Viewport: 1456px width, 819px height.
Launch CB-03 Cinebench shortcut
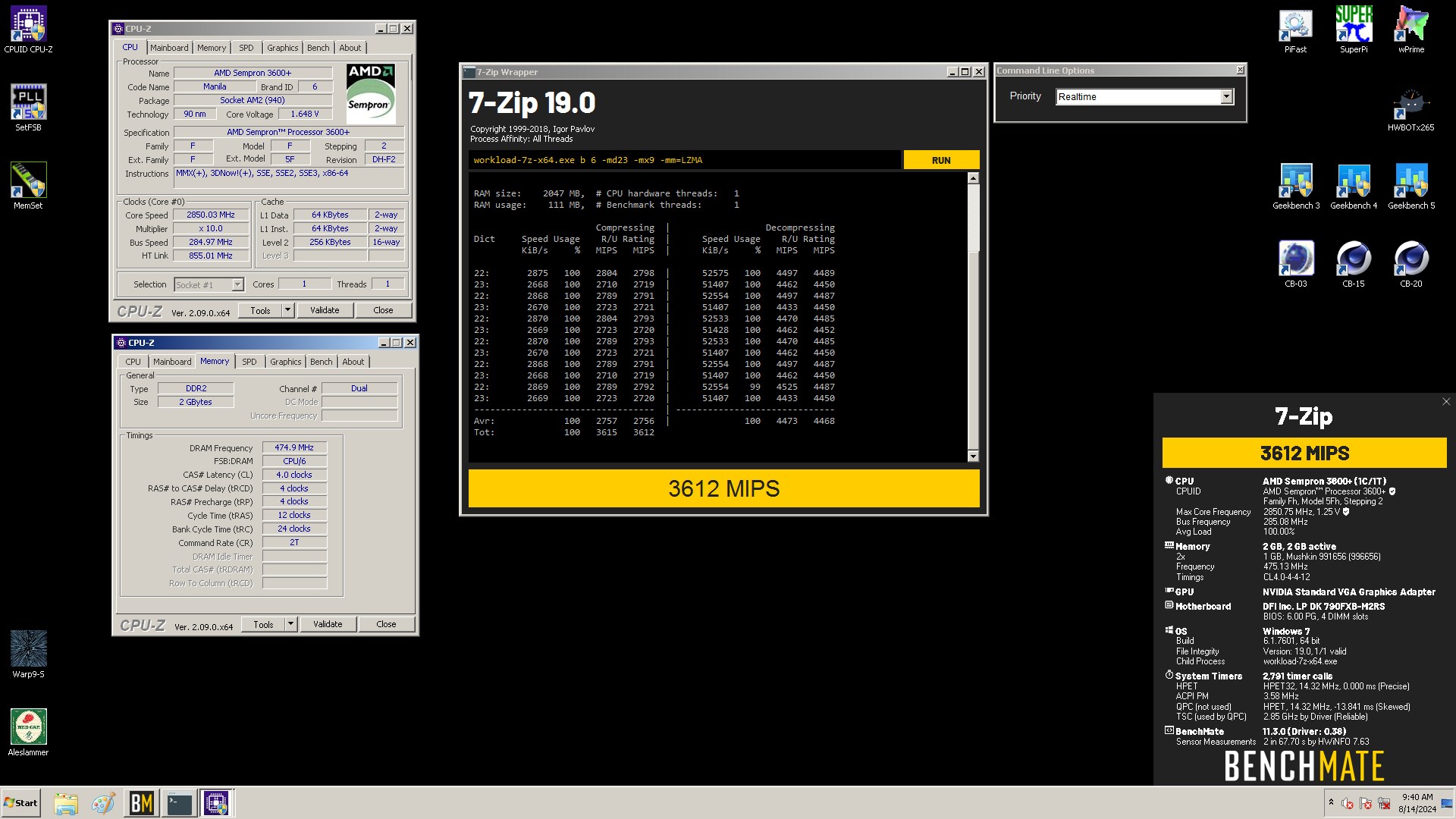point(1296,264)
